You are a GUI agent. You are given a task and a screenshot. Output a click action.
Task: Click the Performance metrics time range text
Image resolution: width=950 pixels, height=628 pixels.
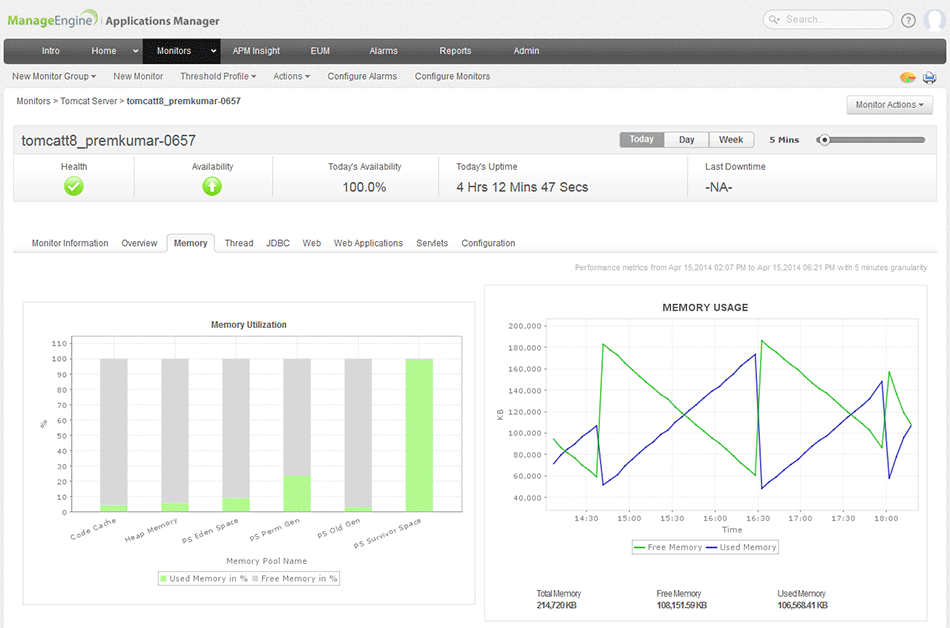pyautogui.click(x=751, y=267)
